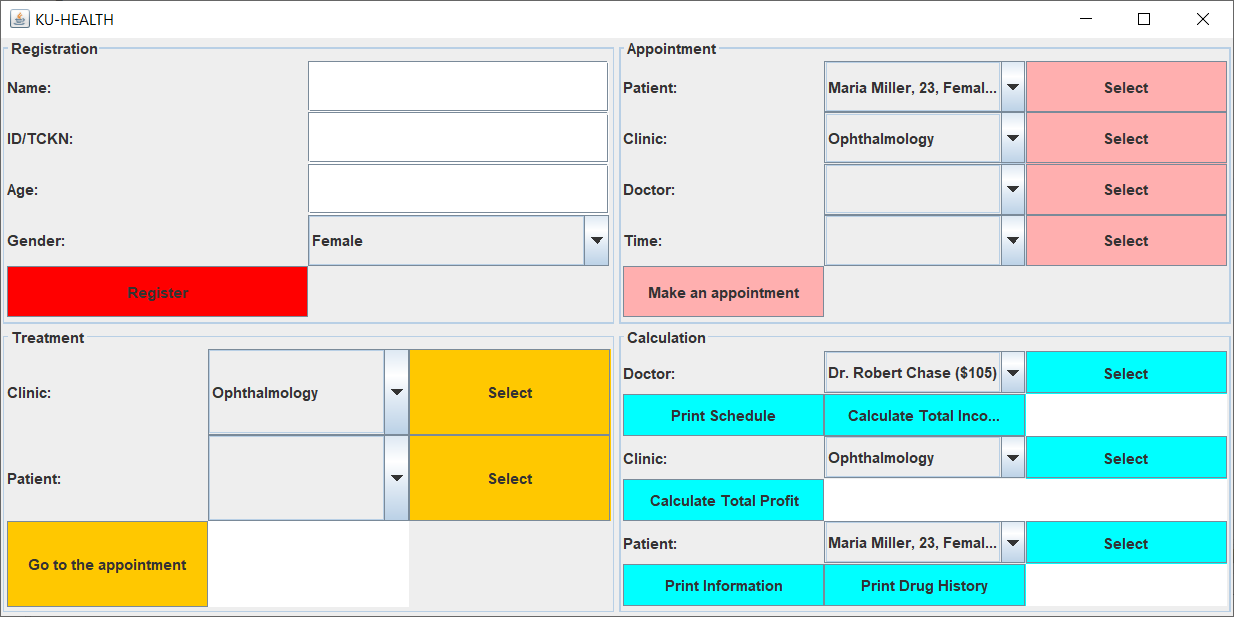The image size is (1234, 617).
Task: Click the Print Drug History button
Action: click(924, 585)
